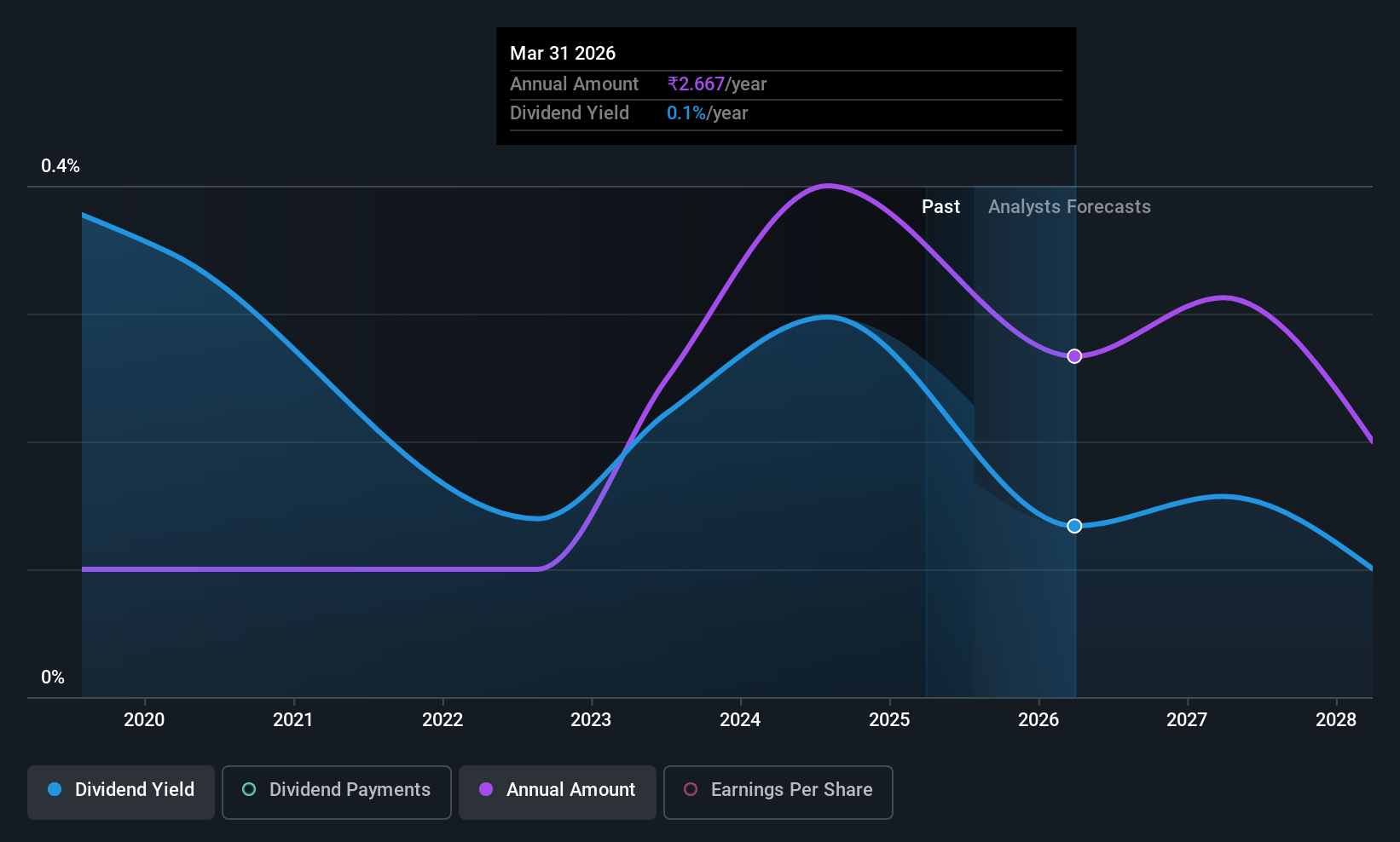The image size is (1400, 842).
Task: Click the 2026 x-axis label
Action: tap(1038, 720)
